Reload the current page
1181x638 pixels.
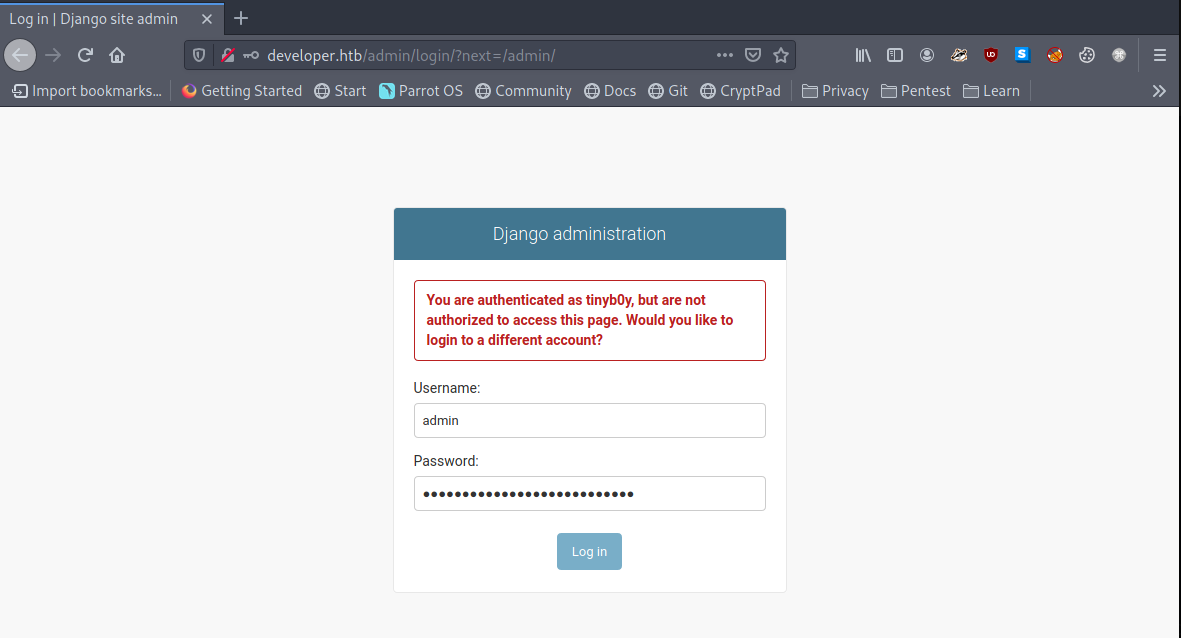[x=86, y=55]
